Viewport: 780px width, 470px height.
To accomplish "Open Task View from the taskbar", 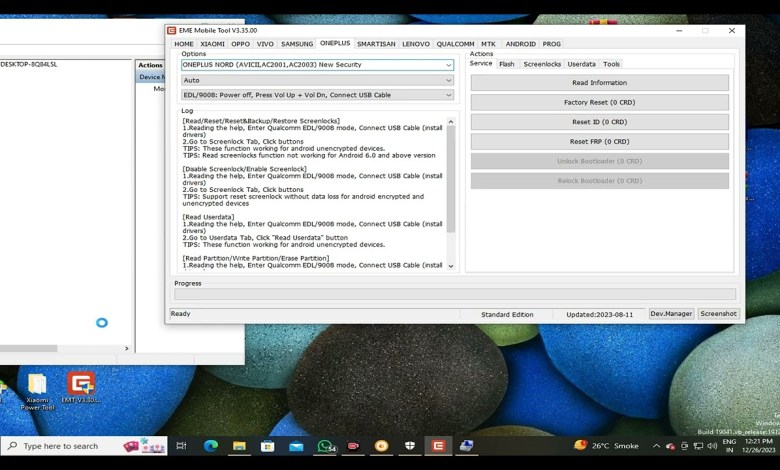I will 181,446.
